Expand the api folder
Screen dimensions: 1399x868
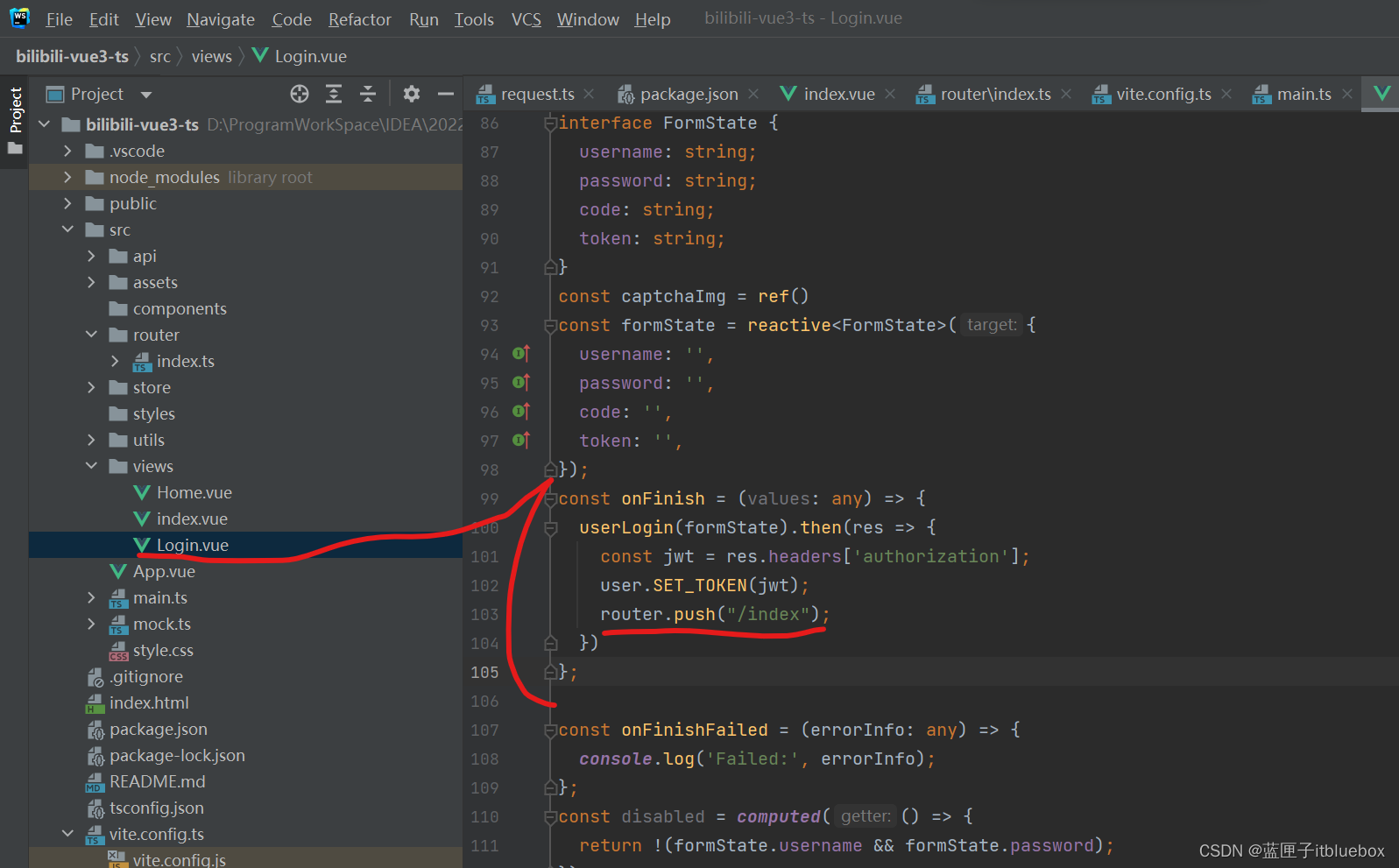(x=92, y=256)
